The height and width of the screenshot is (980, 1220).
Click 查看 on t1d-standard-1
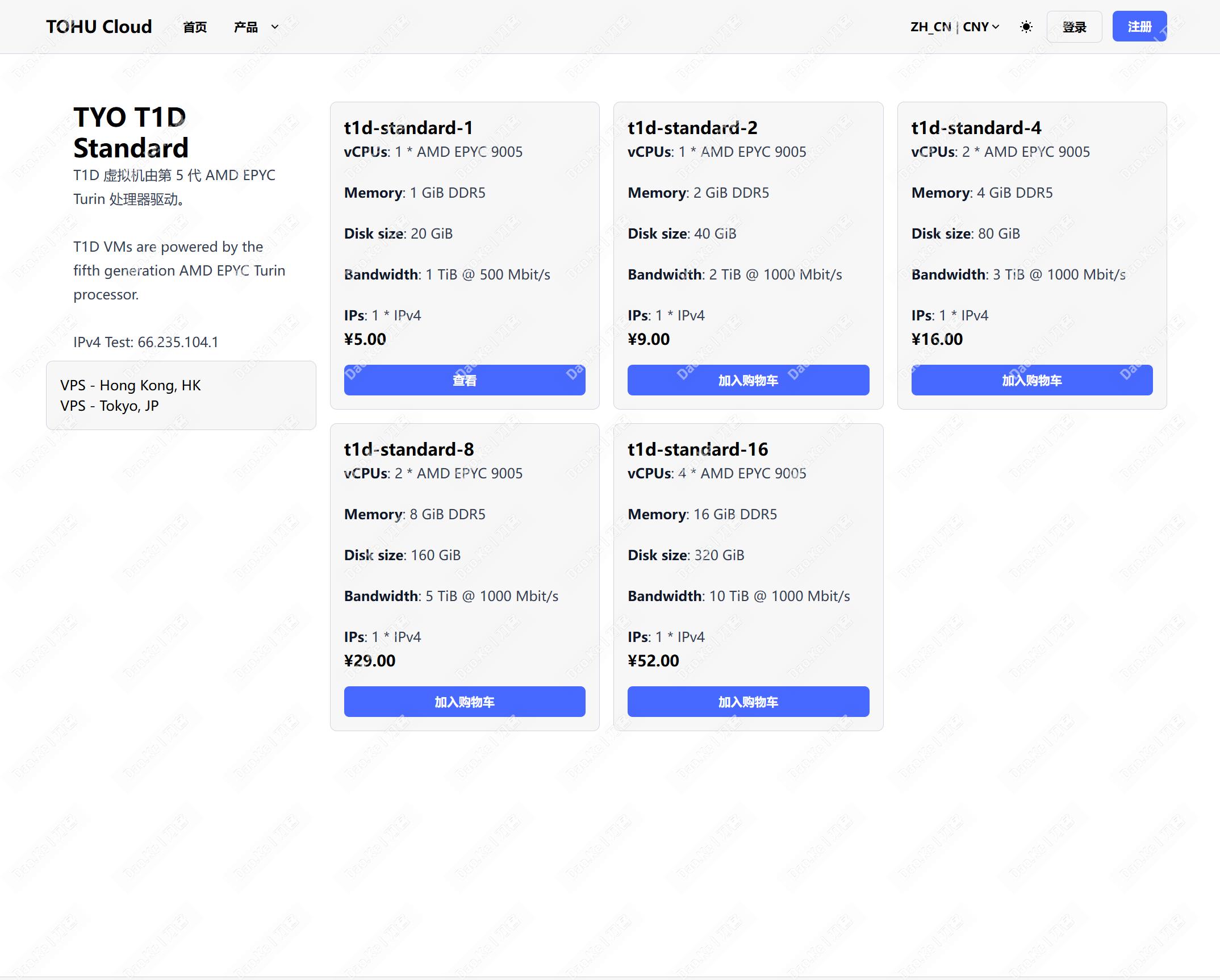[464, 380]
